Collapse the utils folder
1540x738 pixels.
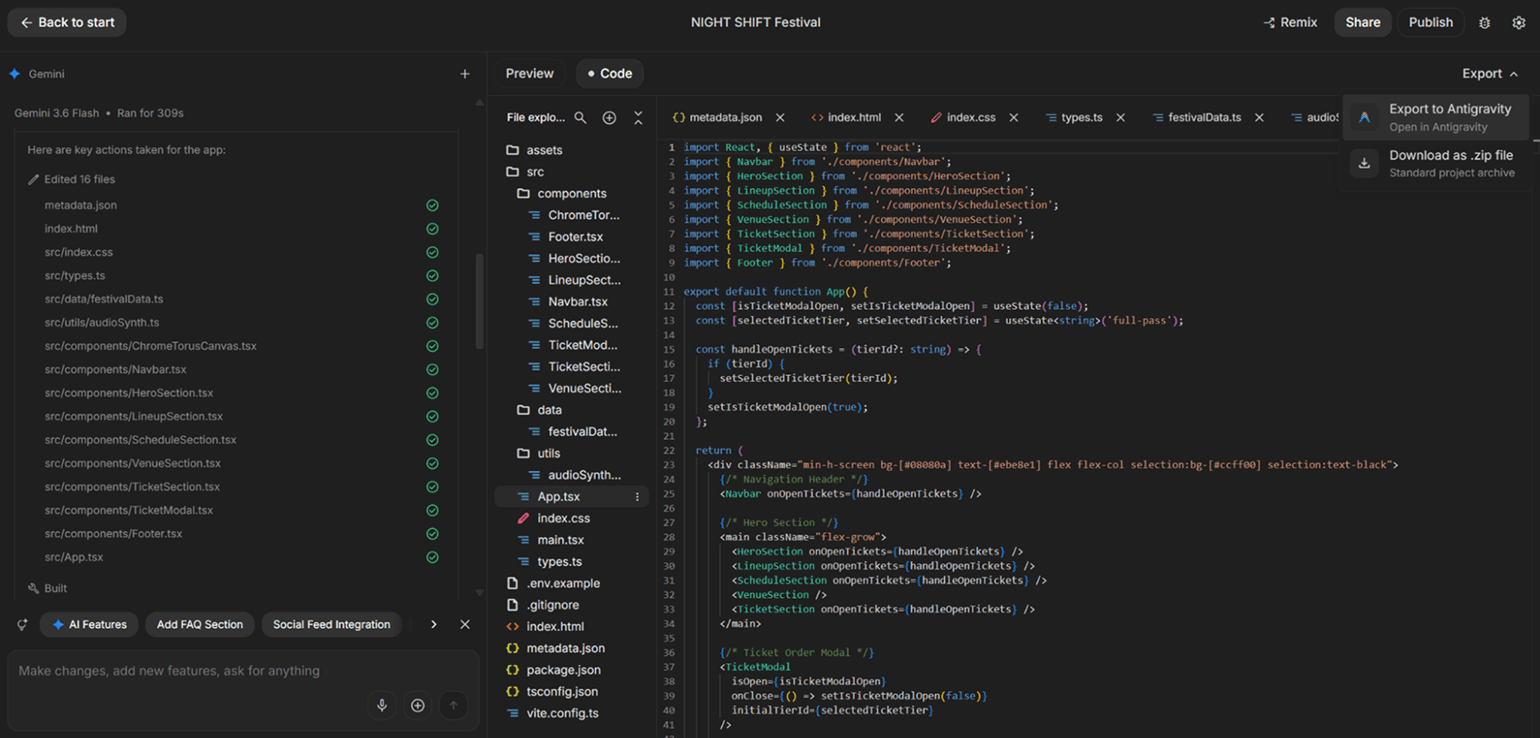pos(572,453)
